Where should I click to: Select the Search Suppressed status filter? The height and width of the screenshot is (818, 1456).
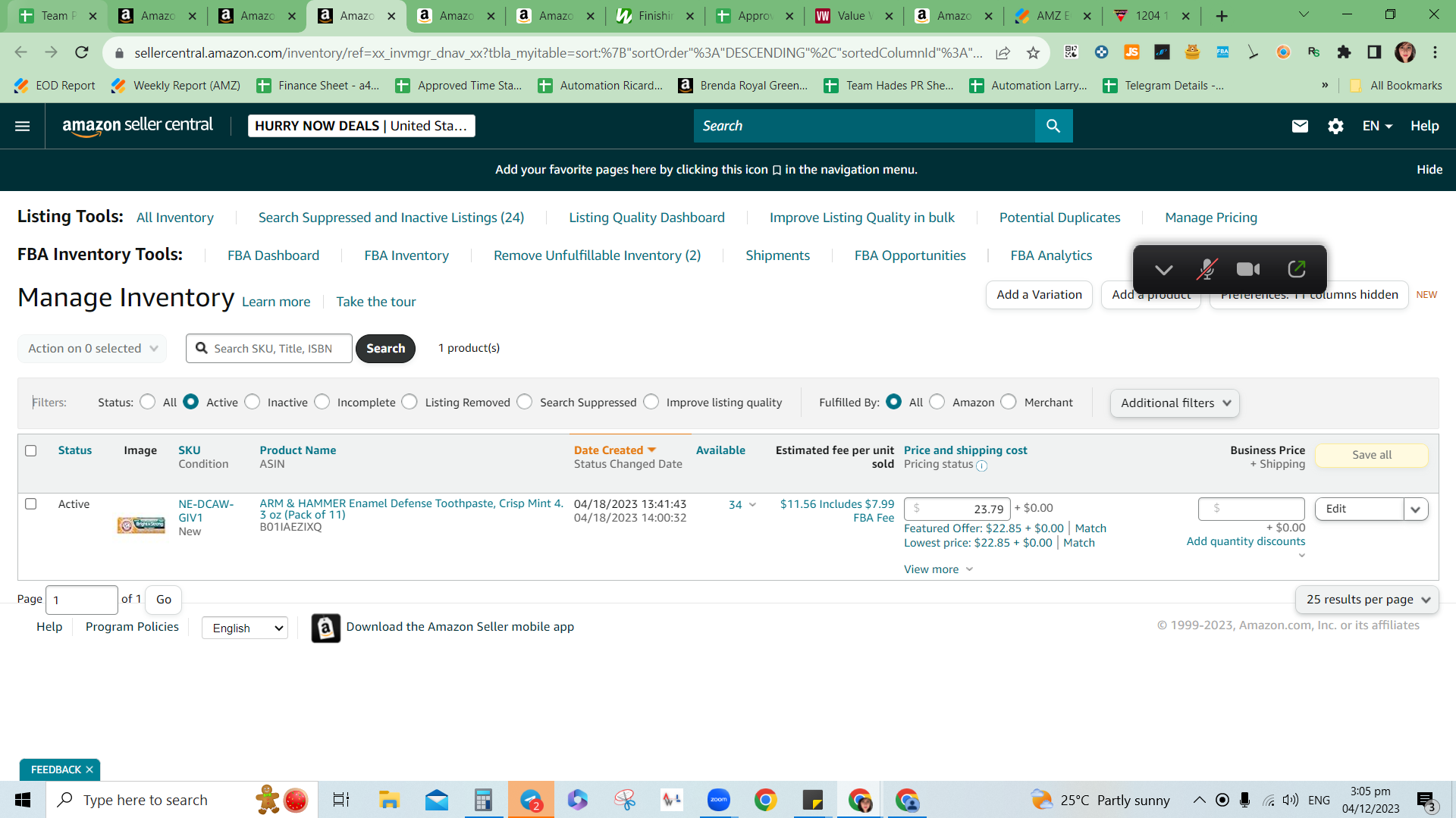coord(525,402)
